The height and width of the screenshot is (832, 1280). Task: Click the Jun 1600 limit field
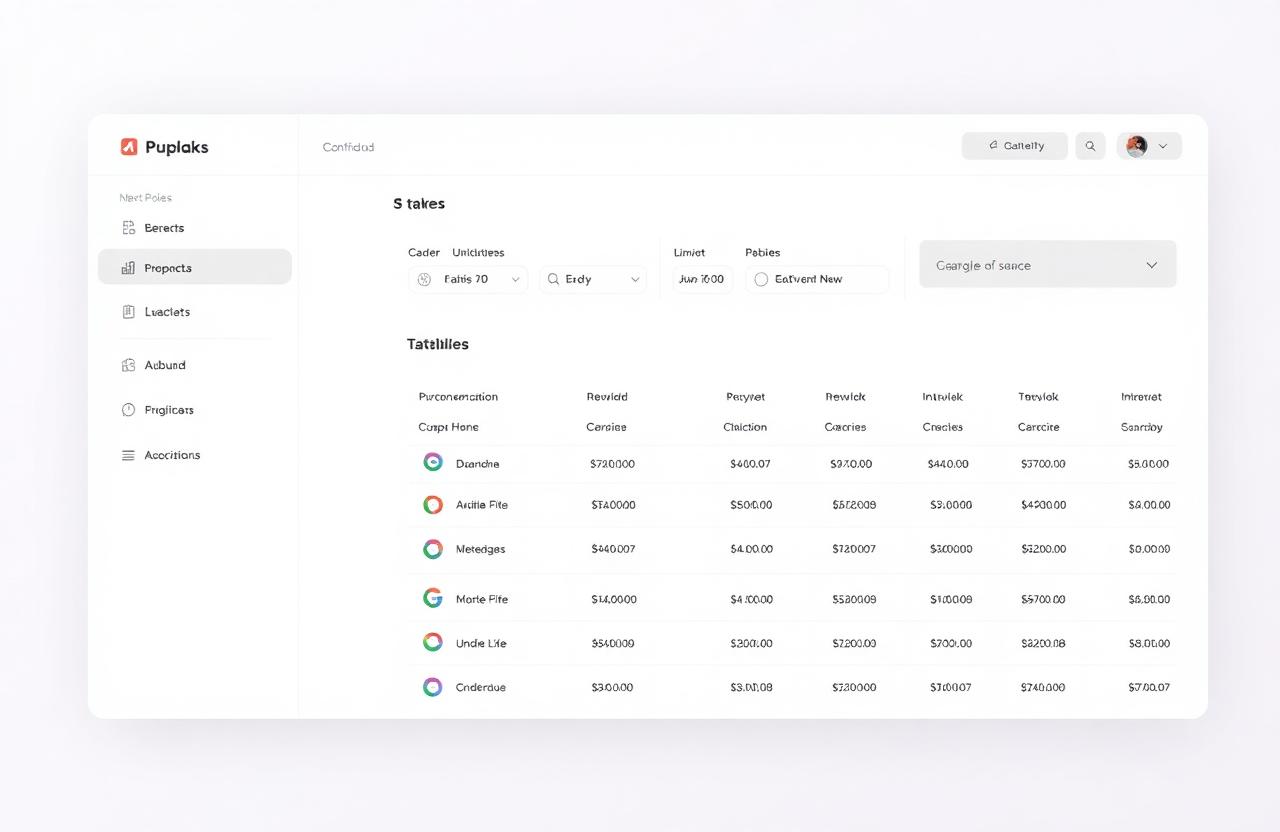pyautogui.click(x=702, y=280)
